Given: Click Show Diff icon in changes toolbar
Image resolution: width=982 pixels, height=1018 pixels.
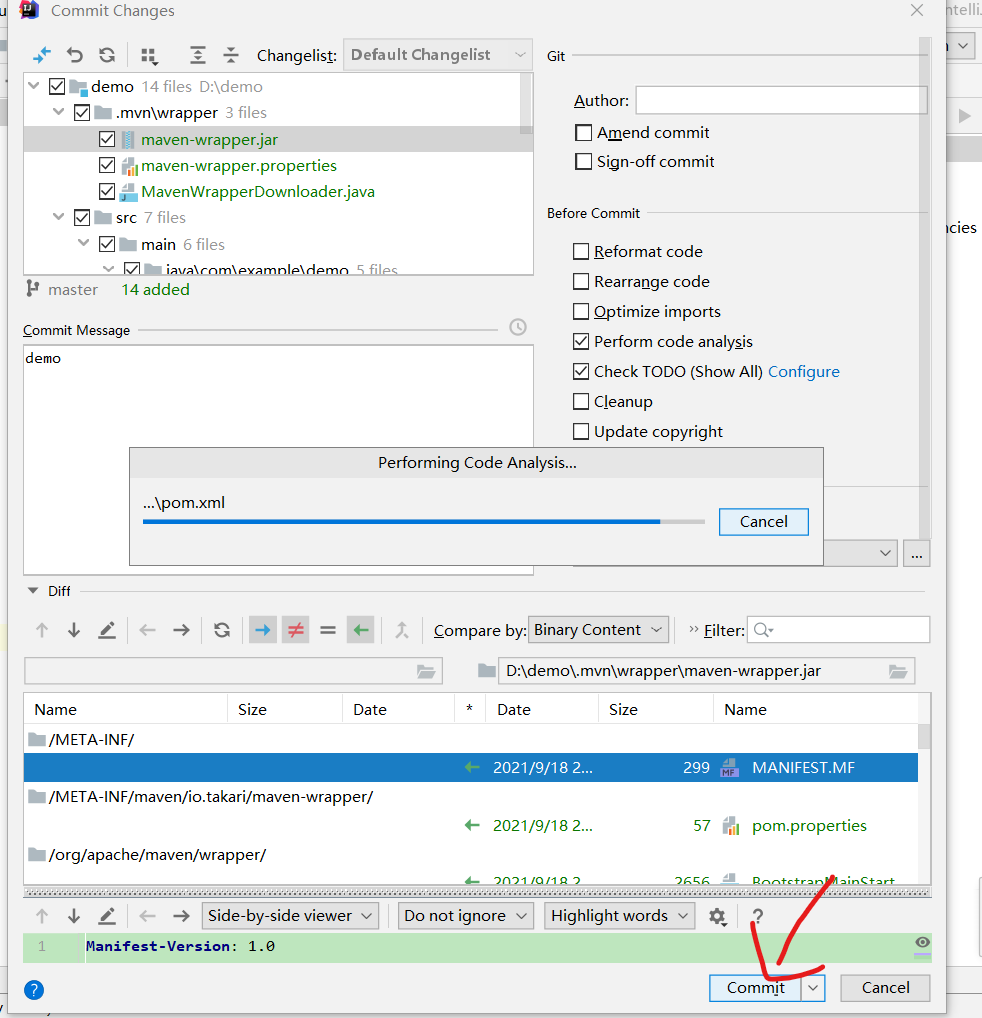Looking at the screenshot, I should pos(42,56).
